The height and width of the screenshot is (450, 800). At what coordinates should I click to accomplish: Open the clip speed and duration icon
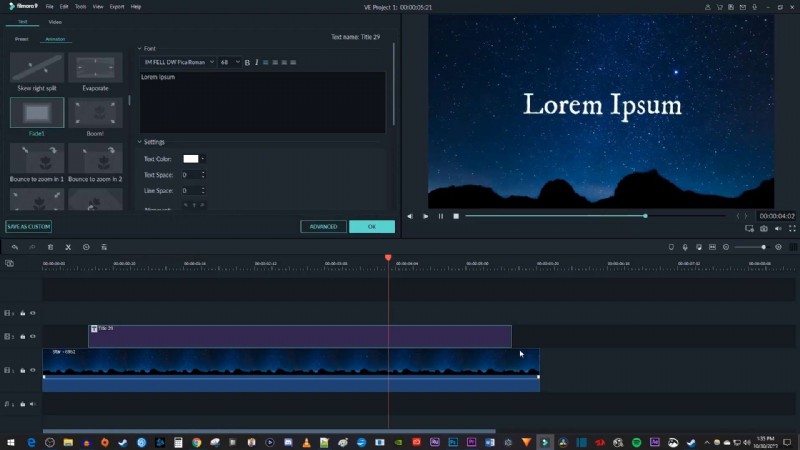click(x=86, y=247)
